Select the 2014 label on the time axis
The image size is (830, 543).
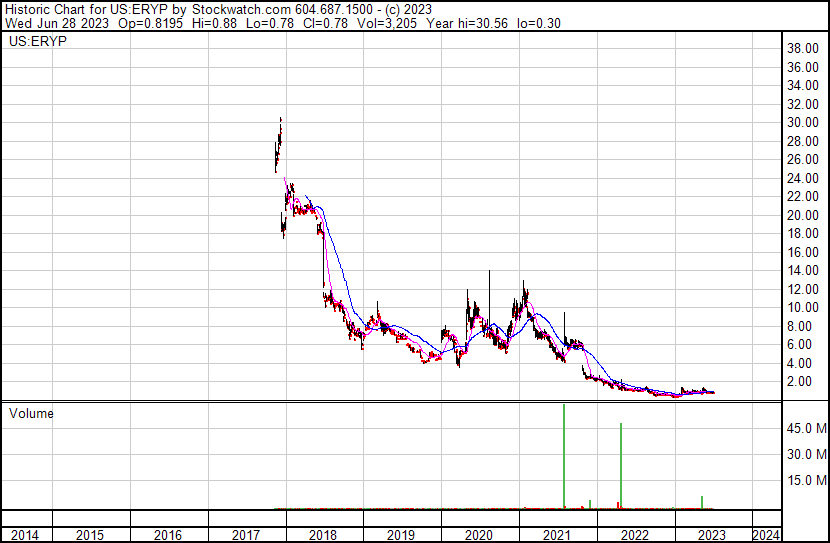click(x=25, y=535)
